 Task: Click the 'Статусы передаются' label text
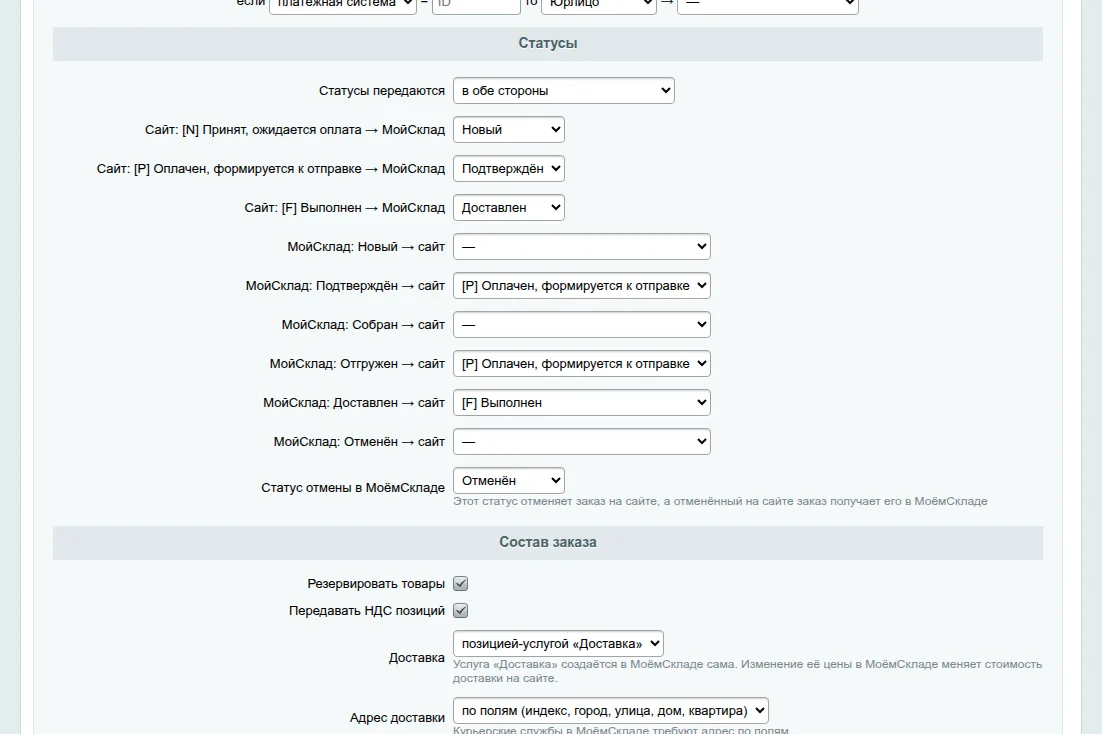click(x=382, y=91)
